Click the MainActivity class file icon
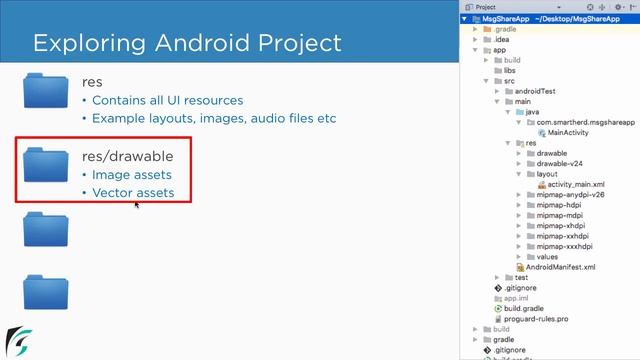The height and width of the screenshot is (360, 640). tap(542, 133)
